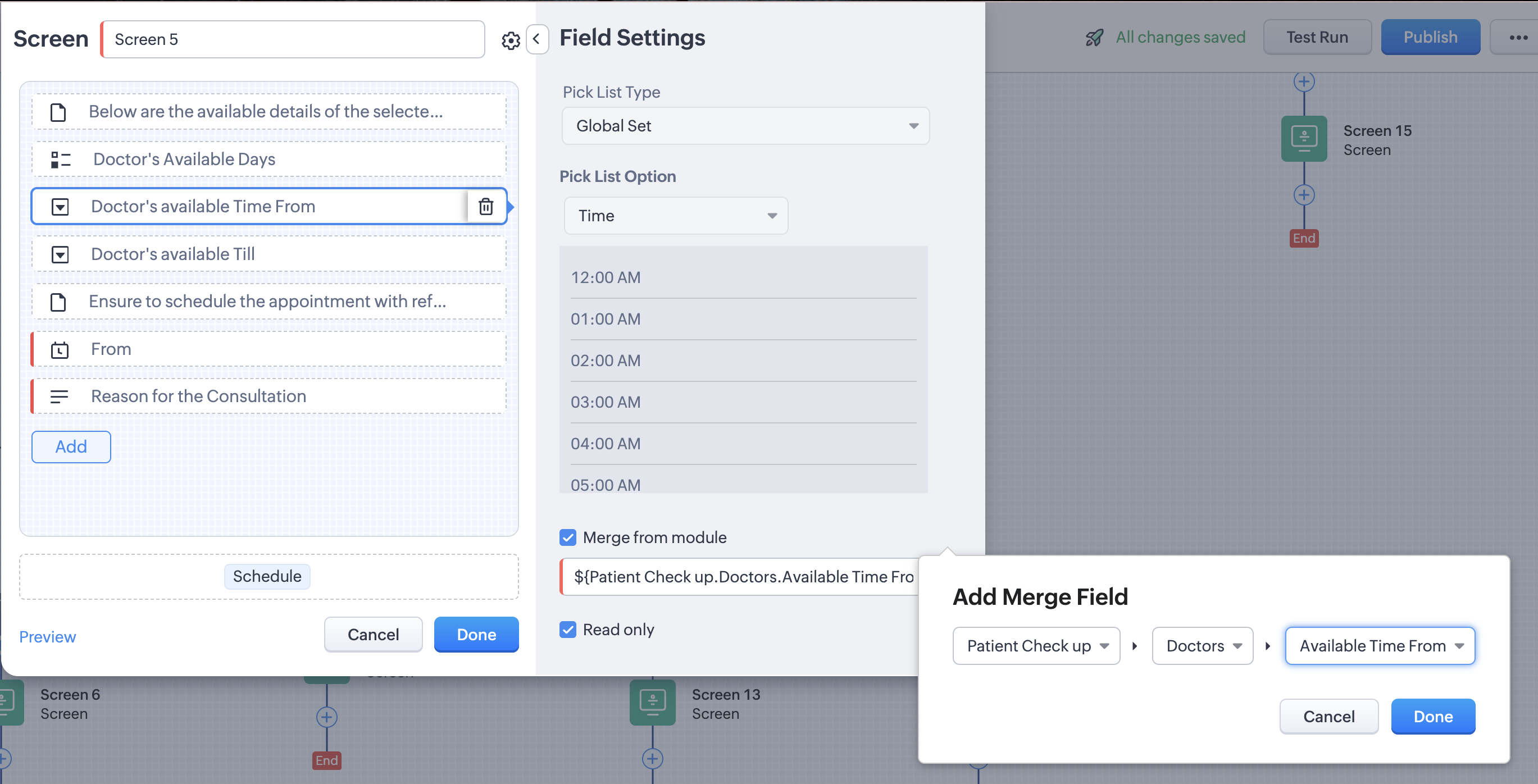Image resolution: width=1538 pixels, height=784 pixels.
Task: Click the Screen 13 node icon
Action: pos(652,701)
